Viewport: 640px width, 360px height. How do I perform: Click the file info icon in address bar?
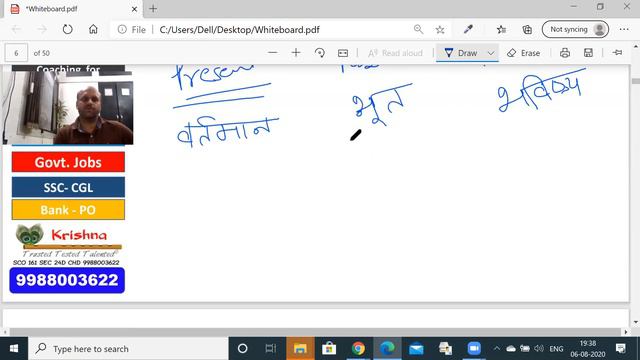(122, 29)
